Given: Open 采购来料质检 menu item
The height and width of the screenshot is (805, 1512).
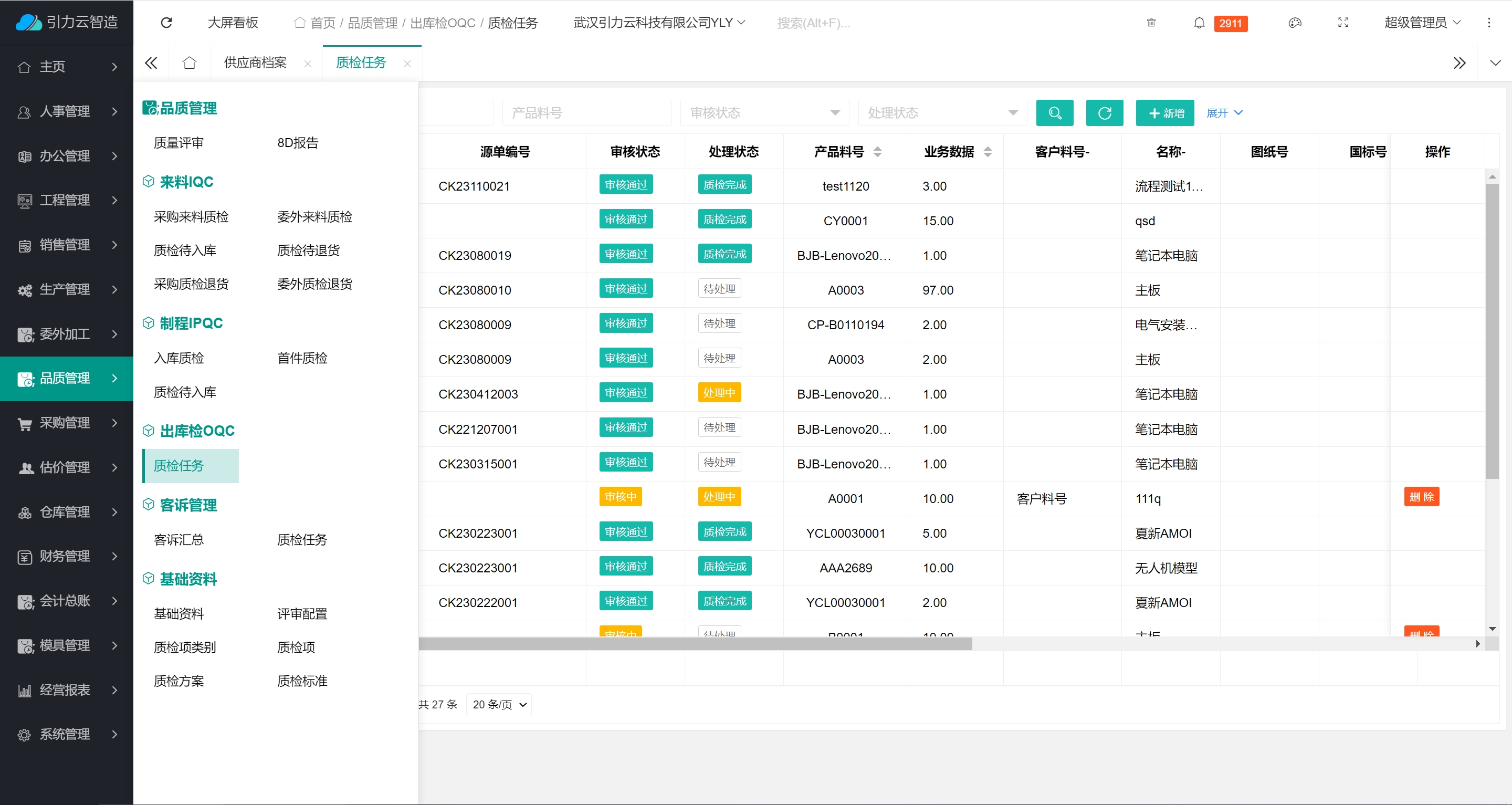Looking at the screenshot, I should click(191, 217).
